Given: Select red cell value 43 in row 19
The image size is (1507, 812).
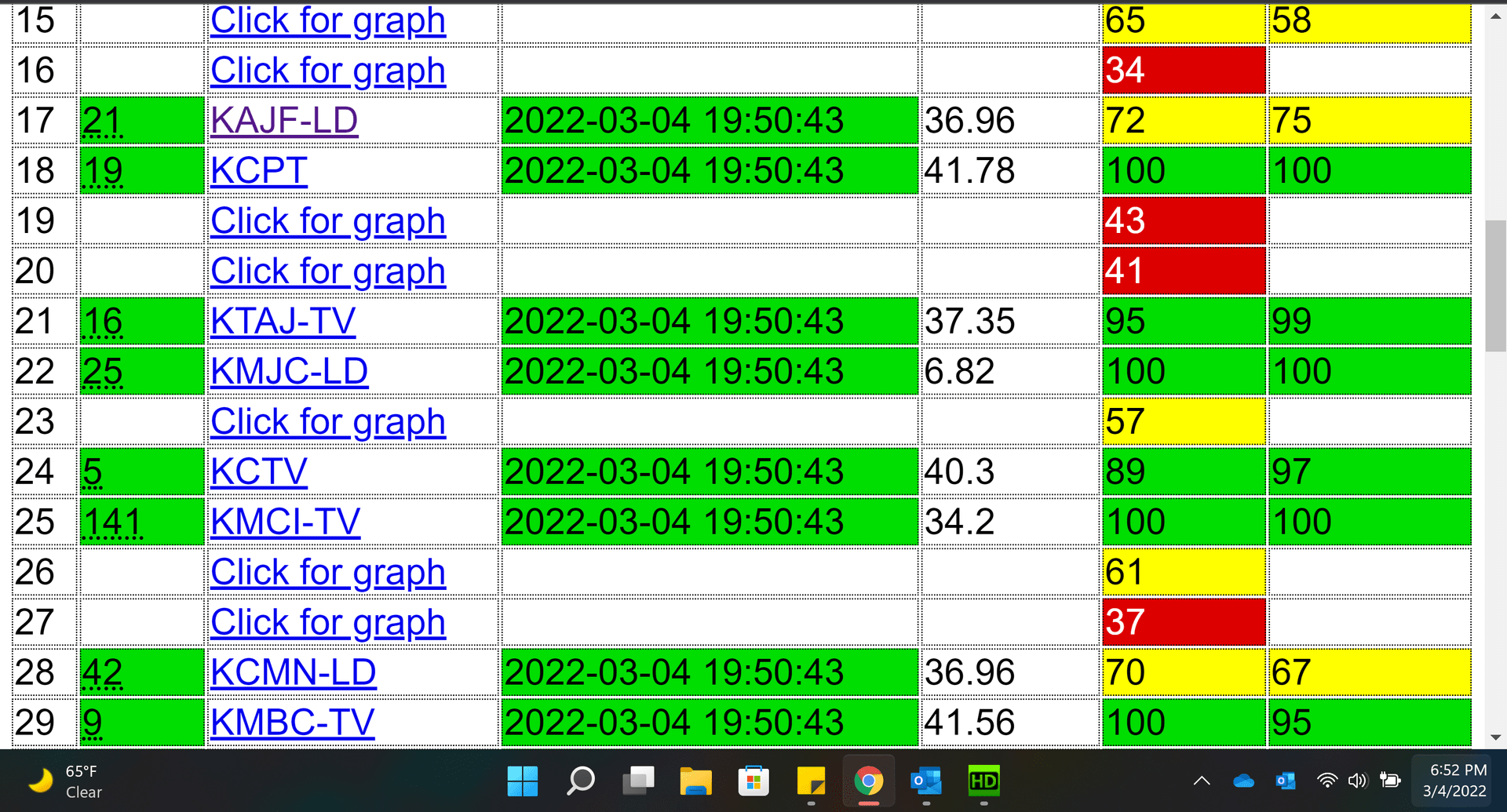Looking at the screenshot, I should coord(1184,221).
